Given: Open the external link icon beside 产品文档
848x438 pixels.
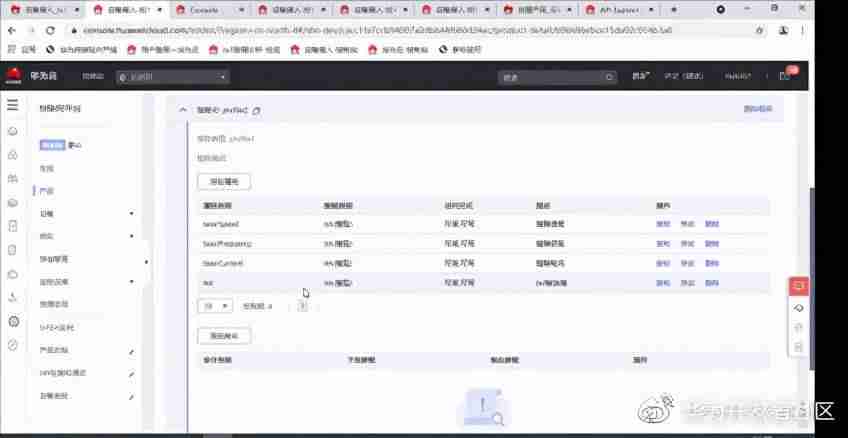Looking at the screenshot, I should (131, 352).
